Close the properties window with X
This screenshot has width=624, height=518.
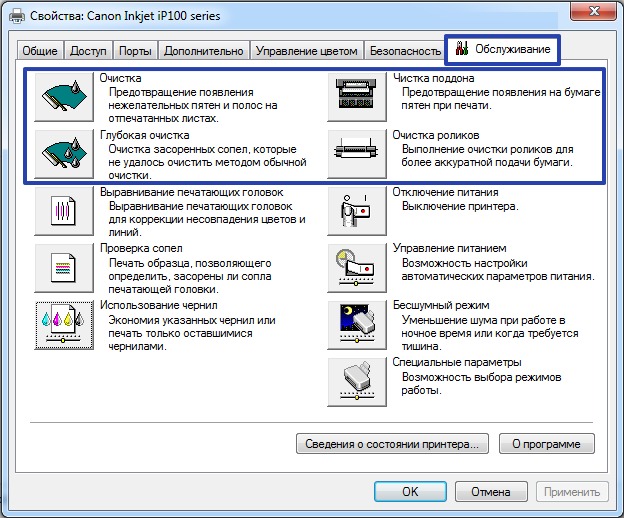pyautogui.click(x=594, y=11)
